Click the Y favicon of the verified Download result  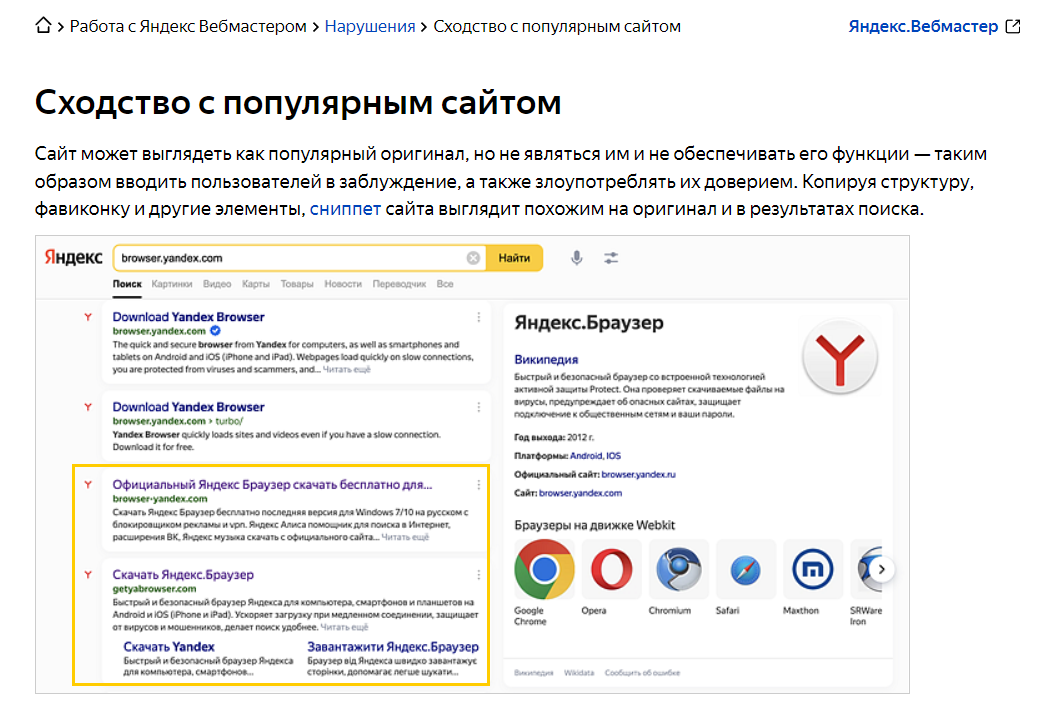click(87, 317)
